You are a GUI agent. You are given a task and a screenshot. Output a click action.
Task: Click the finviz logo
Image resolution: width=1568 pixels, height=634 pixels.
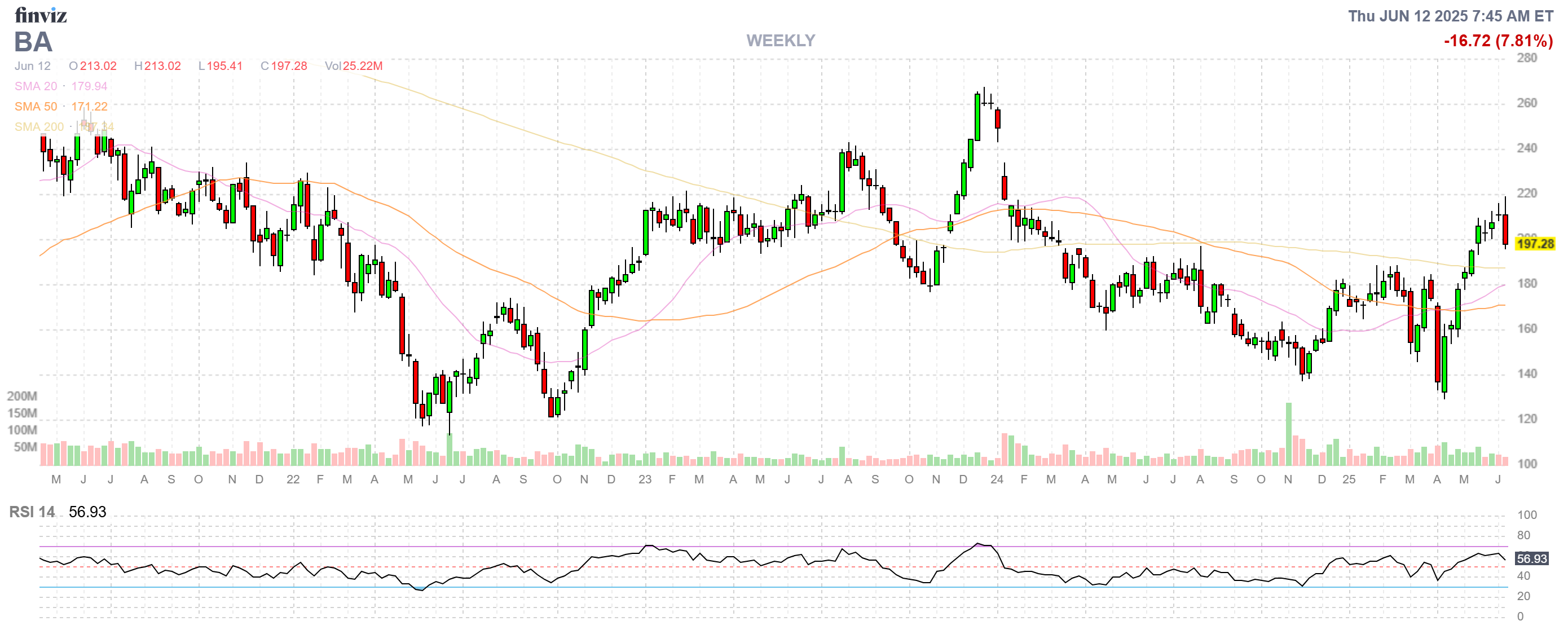click(x=40, y=15)
